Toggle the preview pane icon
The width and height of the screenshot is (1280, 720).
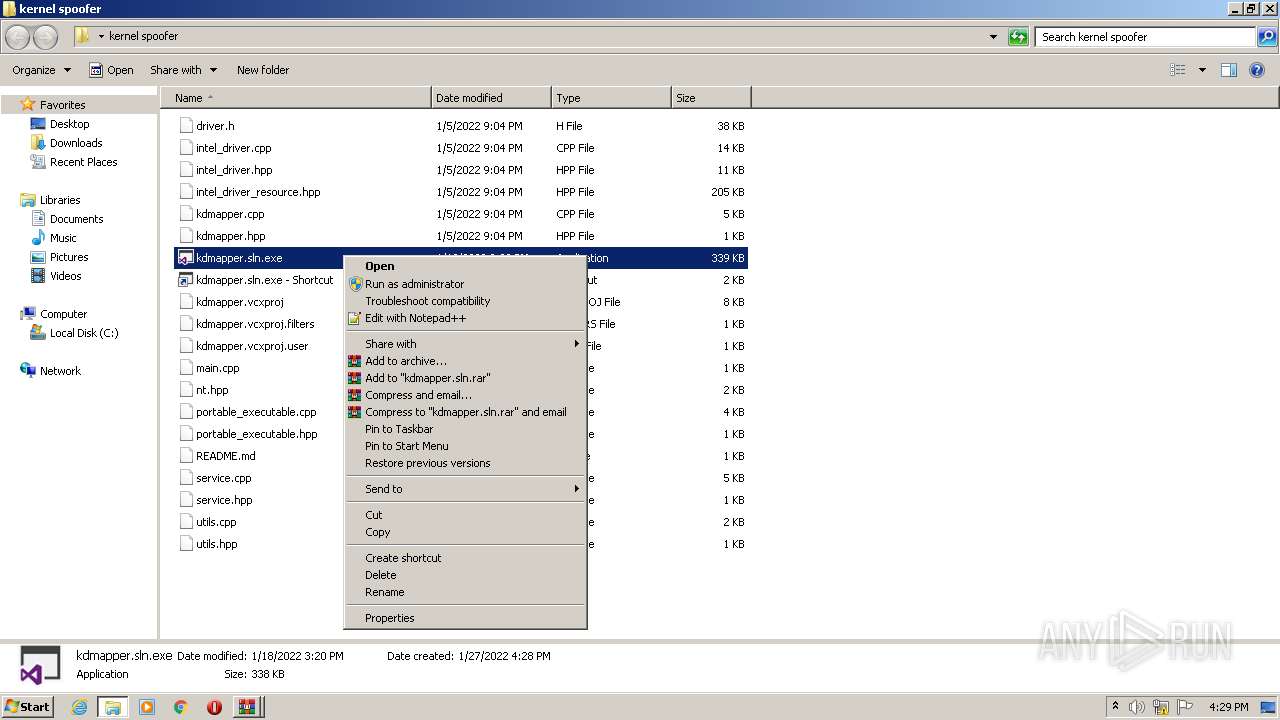coord(1229,70)
